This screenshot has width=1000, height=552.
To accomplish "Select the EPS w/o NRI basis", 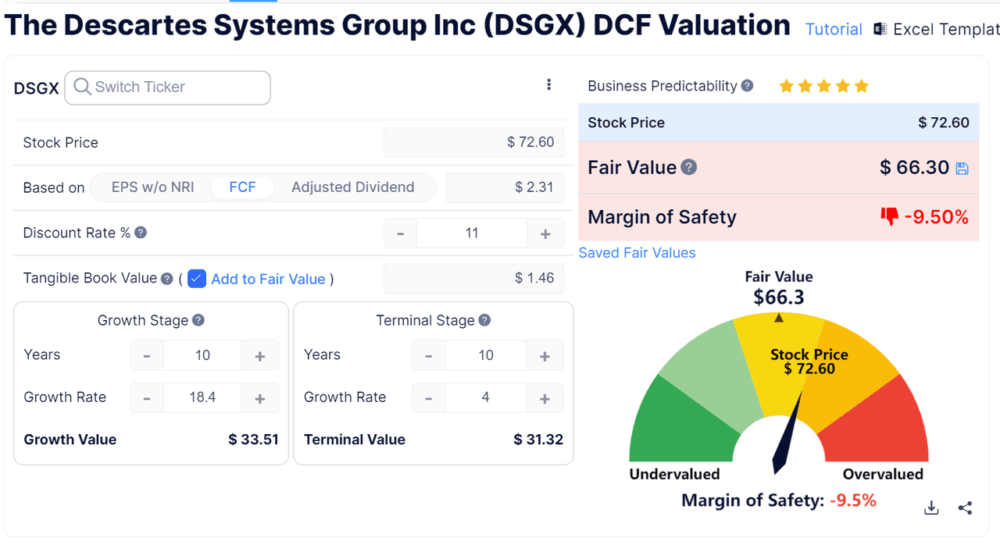I will point(152,187).
